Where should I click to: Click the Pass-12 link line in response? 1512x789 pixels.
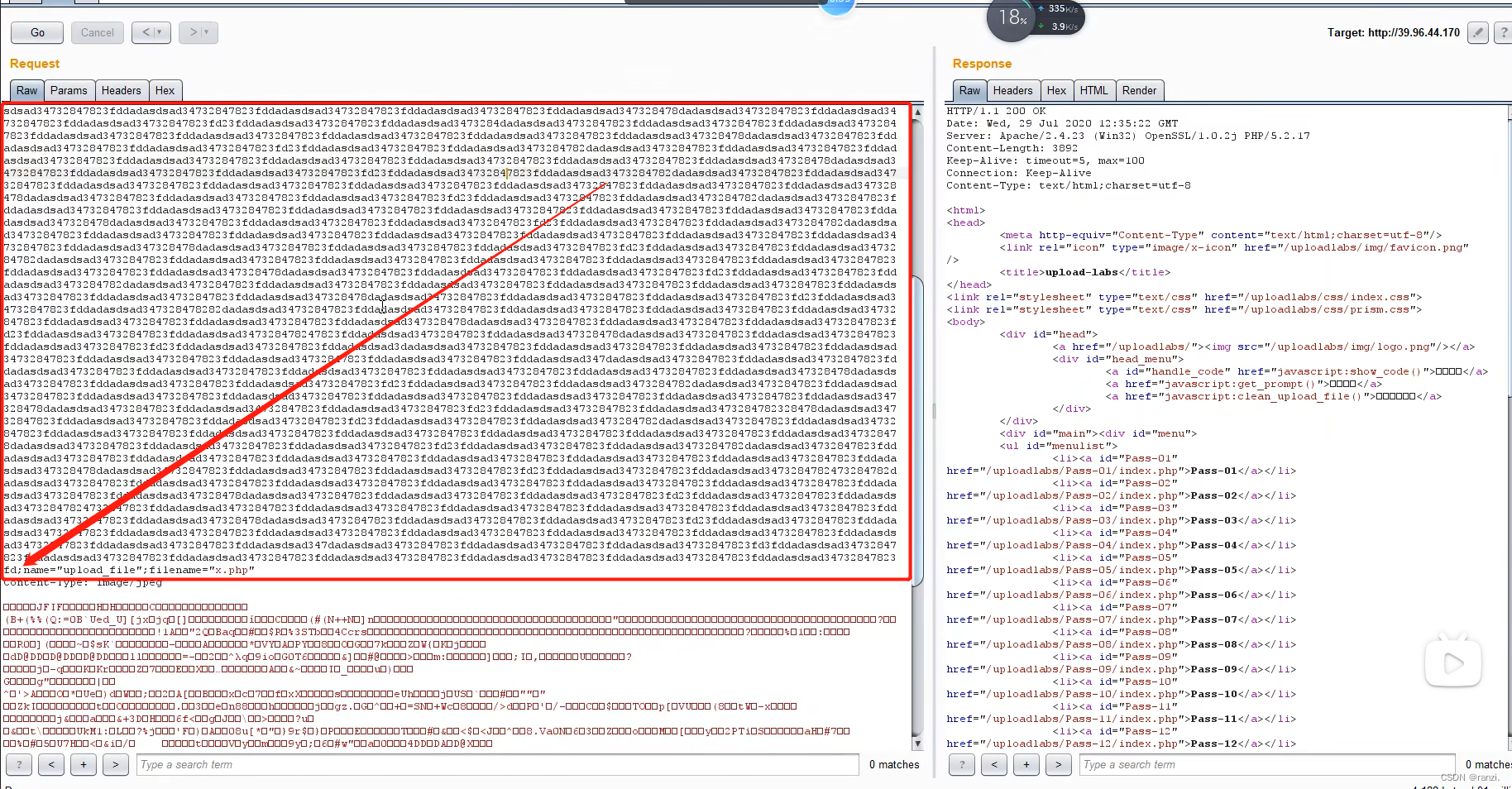point(1121,744)
